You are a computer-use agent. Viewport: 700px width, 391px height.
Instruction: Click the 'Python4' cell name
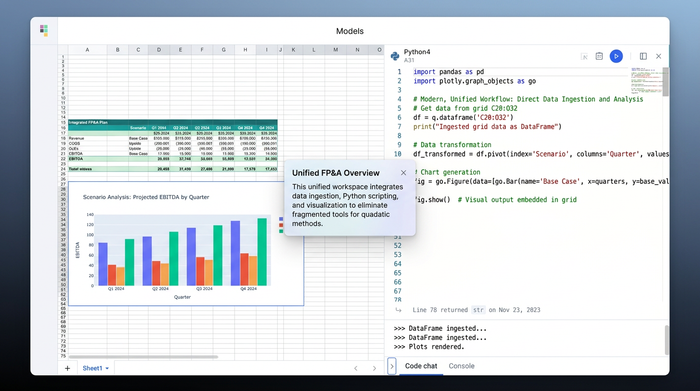click(417, 52)
